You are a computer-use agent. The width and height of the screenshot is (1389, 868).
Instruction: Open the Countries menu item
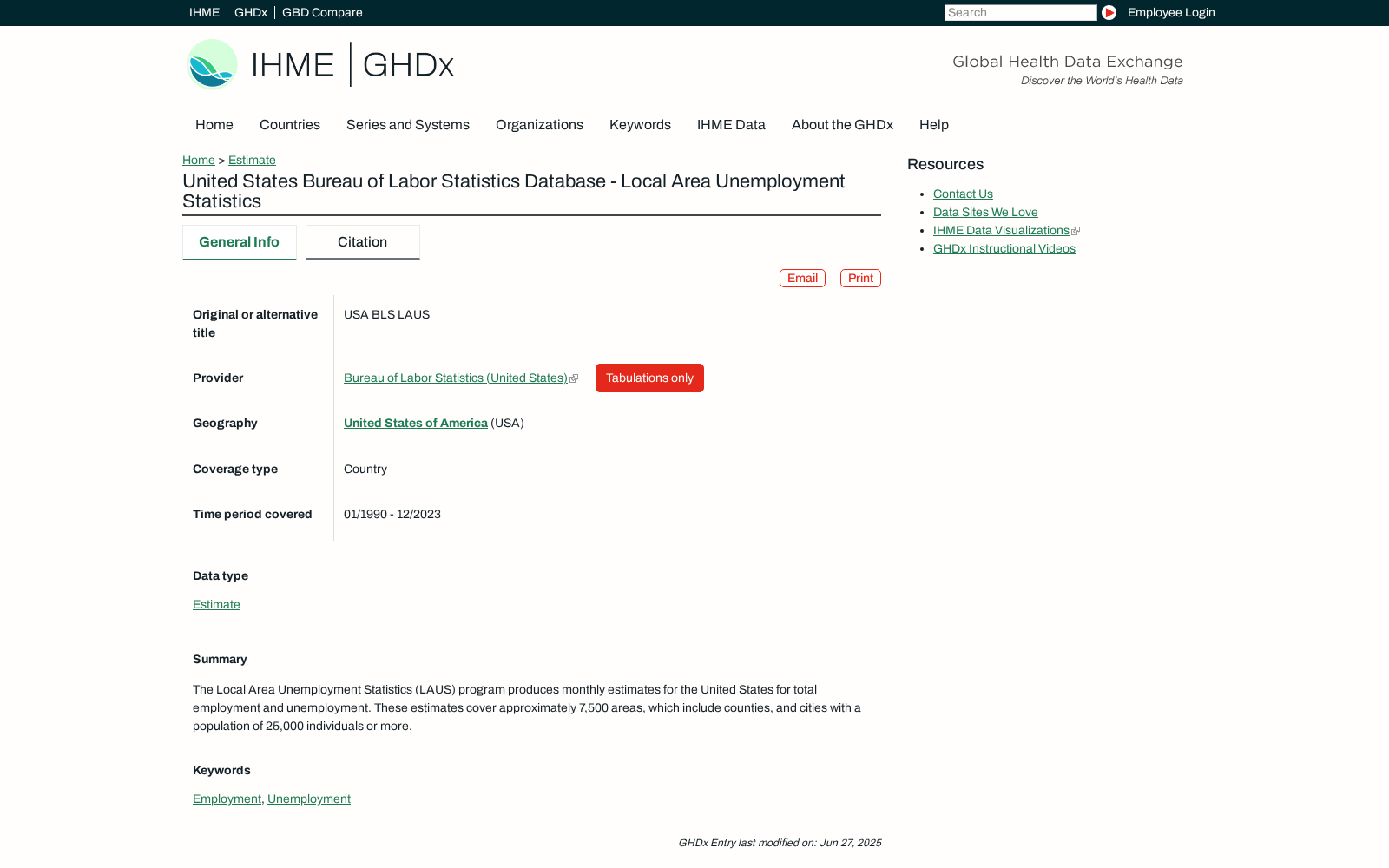click(x=290, y=125)
